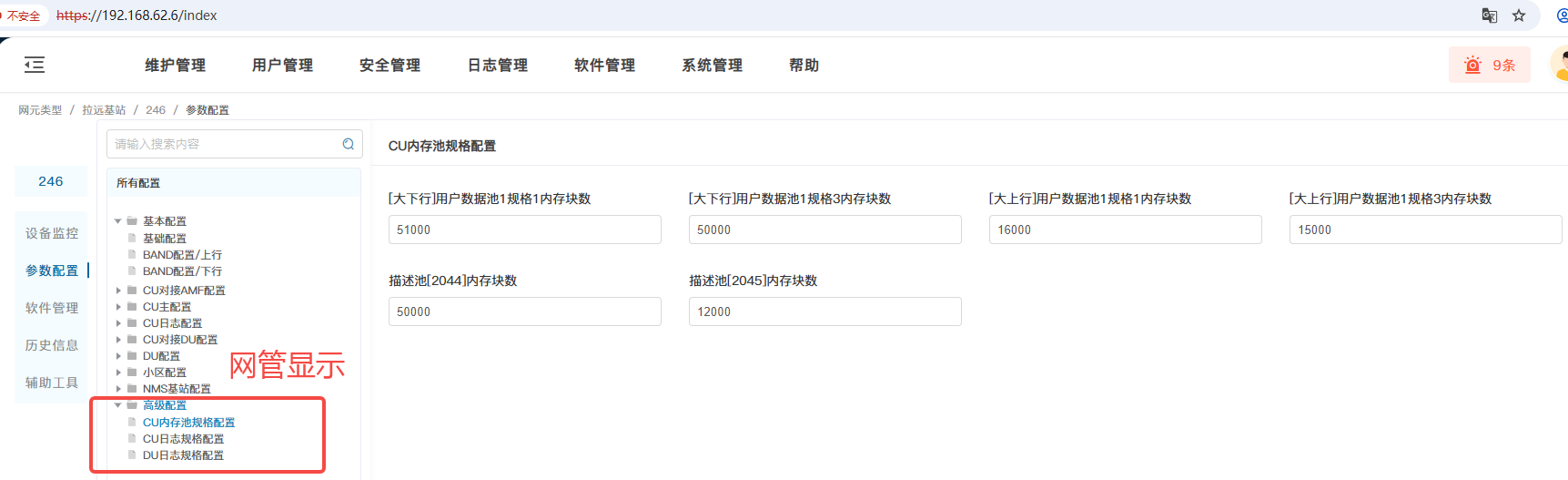1568x480 pixels.
Task: Click the browser address bar URL
Action: coord(137,15)
